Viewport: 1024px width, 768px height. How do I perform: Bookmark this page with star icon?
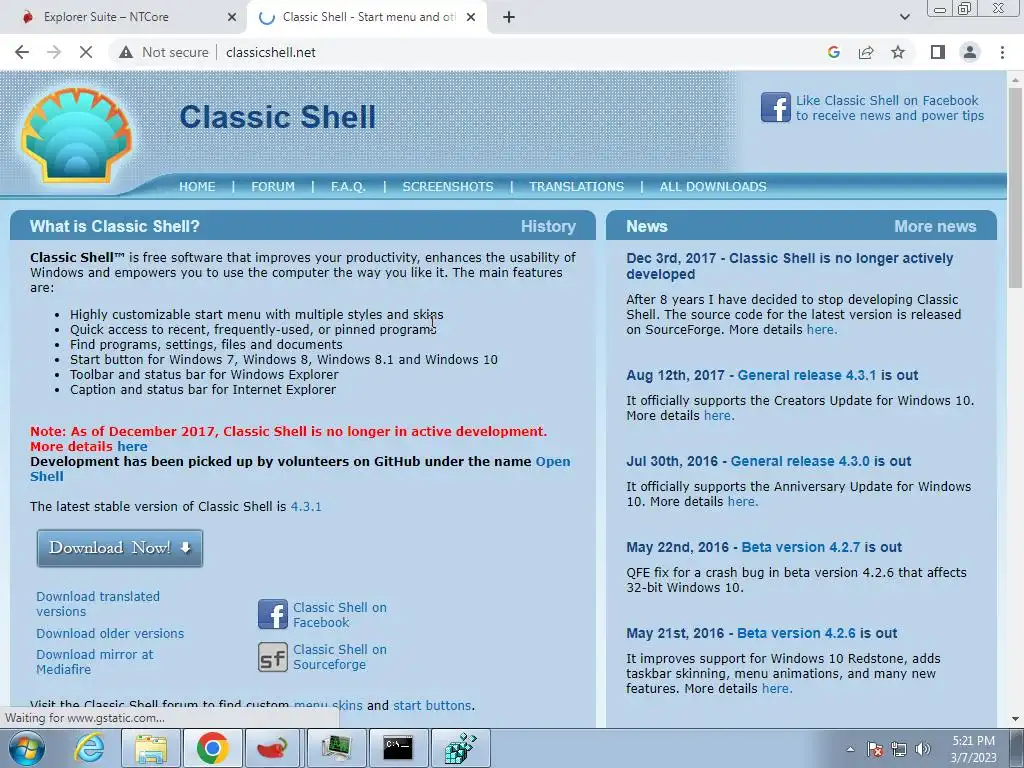[x=898, y=52]
